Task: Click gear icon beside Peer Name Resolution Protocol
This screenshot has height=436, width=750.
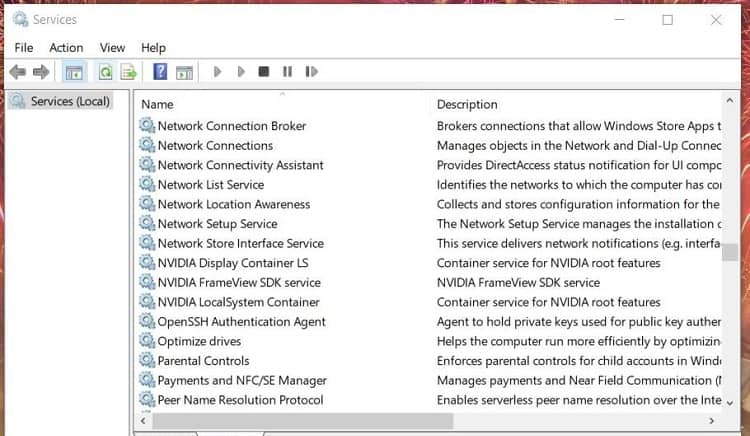Action: click(x=147, y=400)
